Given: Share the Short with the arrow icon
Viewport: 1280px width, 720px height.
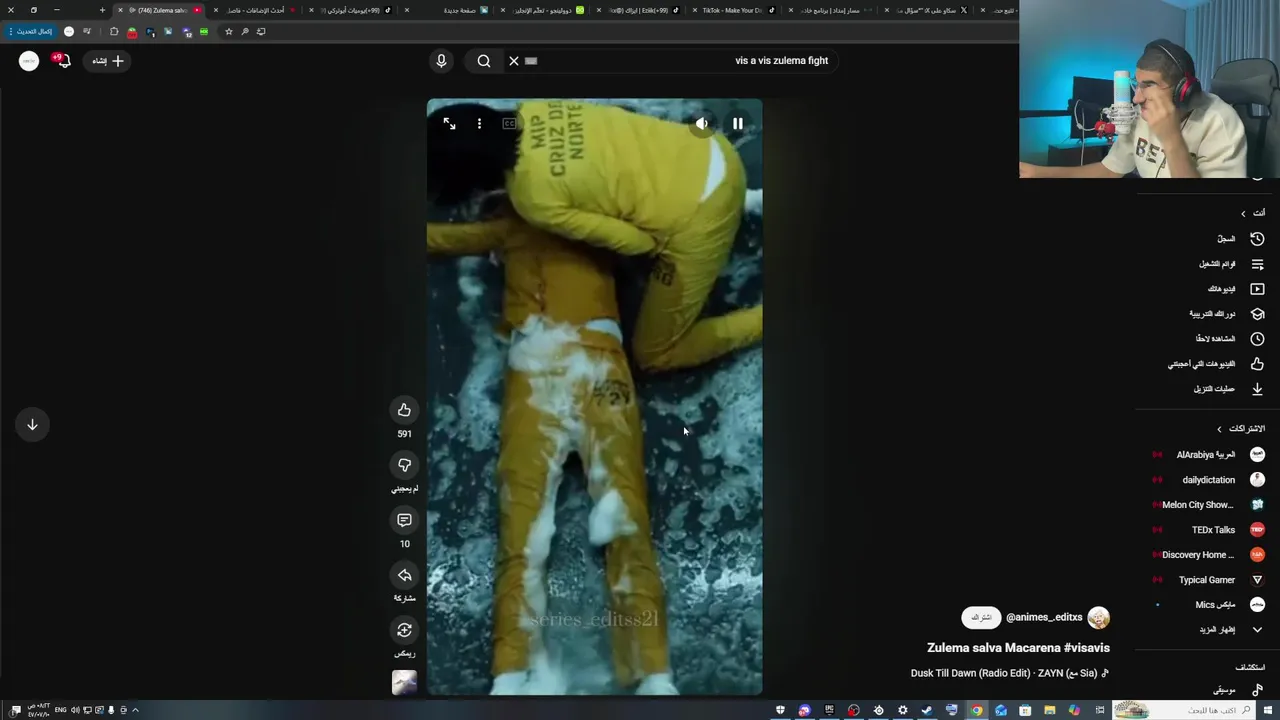Looking at the screenshot, I should 404,575.
